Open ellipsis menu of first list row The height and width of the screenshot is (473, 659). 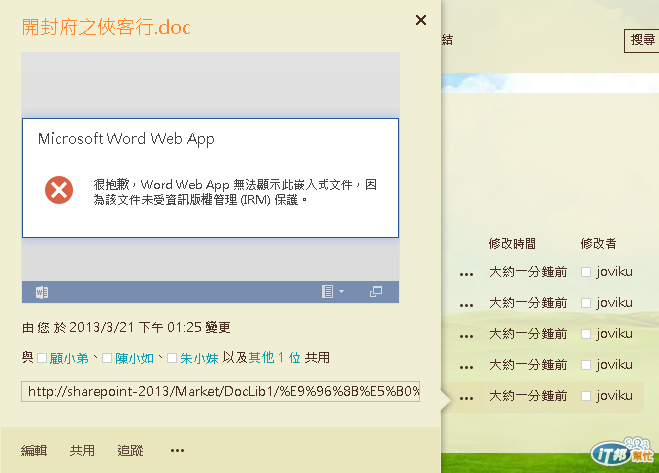[467, 275]
